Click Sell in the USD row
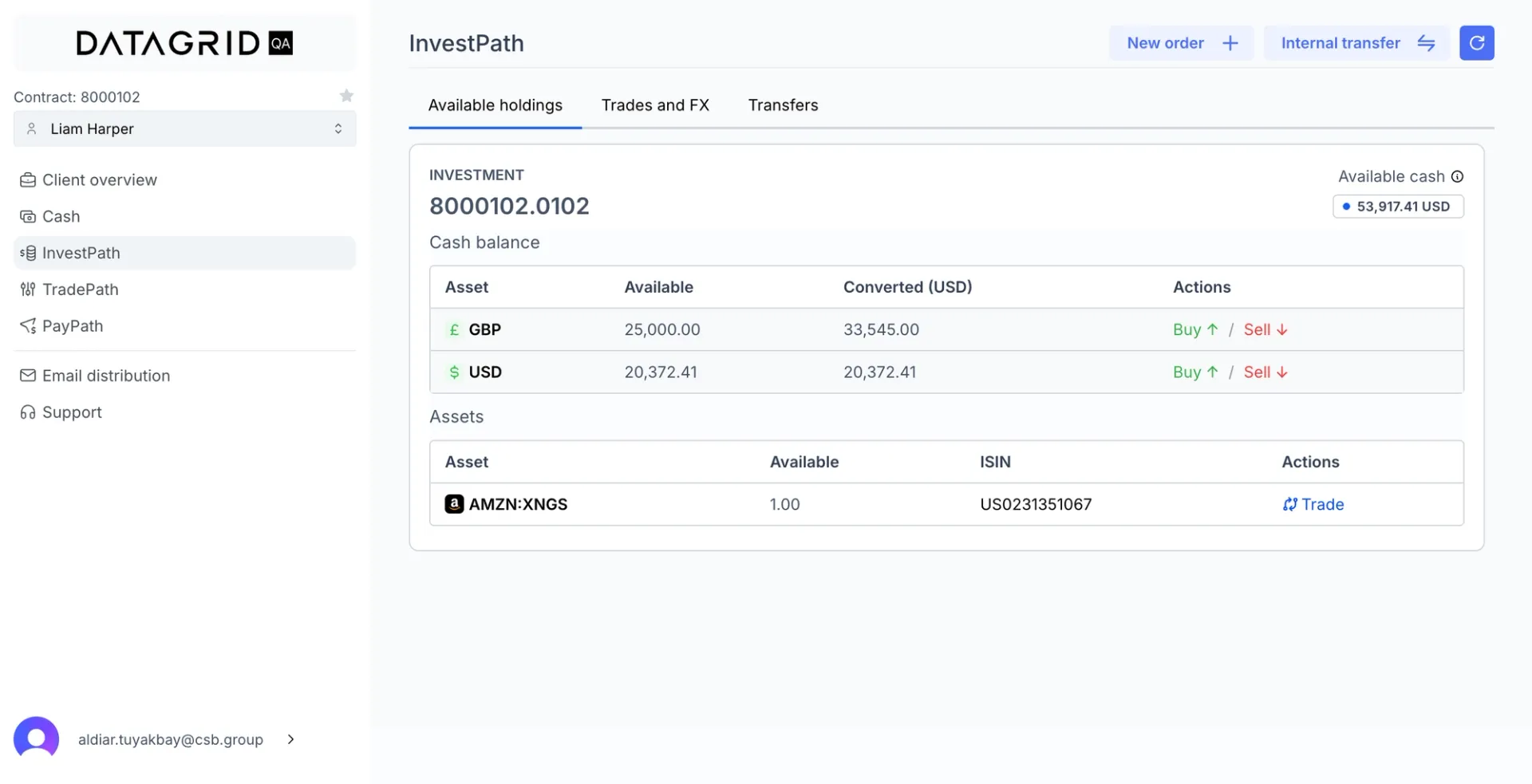Viewport: 1532px width, 784px height. [1265, 372]
